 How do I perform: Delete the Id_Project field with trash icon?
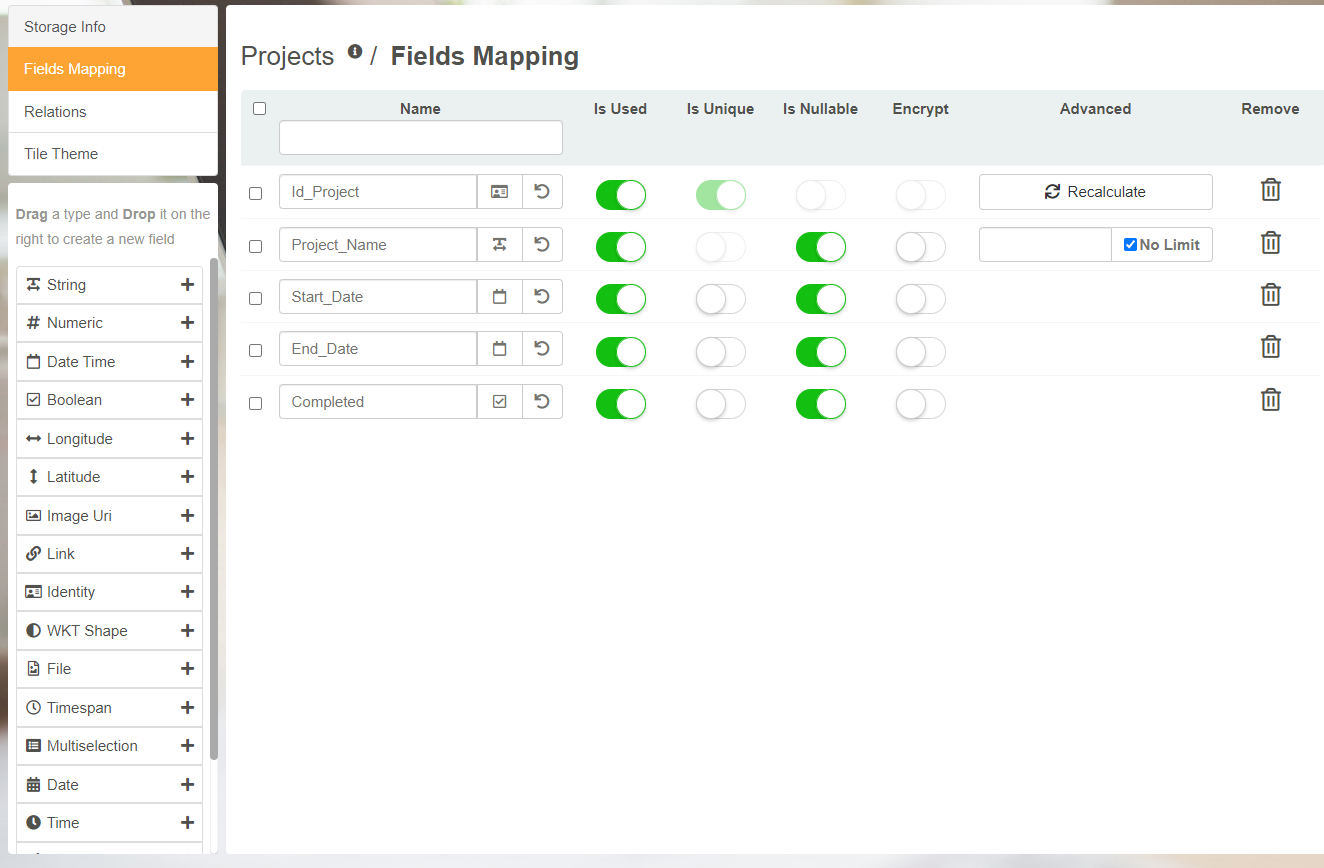pos(1270,190)
